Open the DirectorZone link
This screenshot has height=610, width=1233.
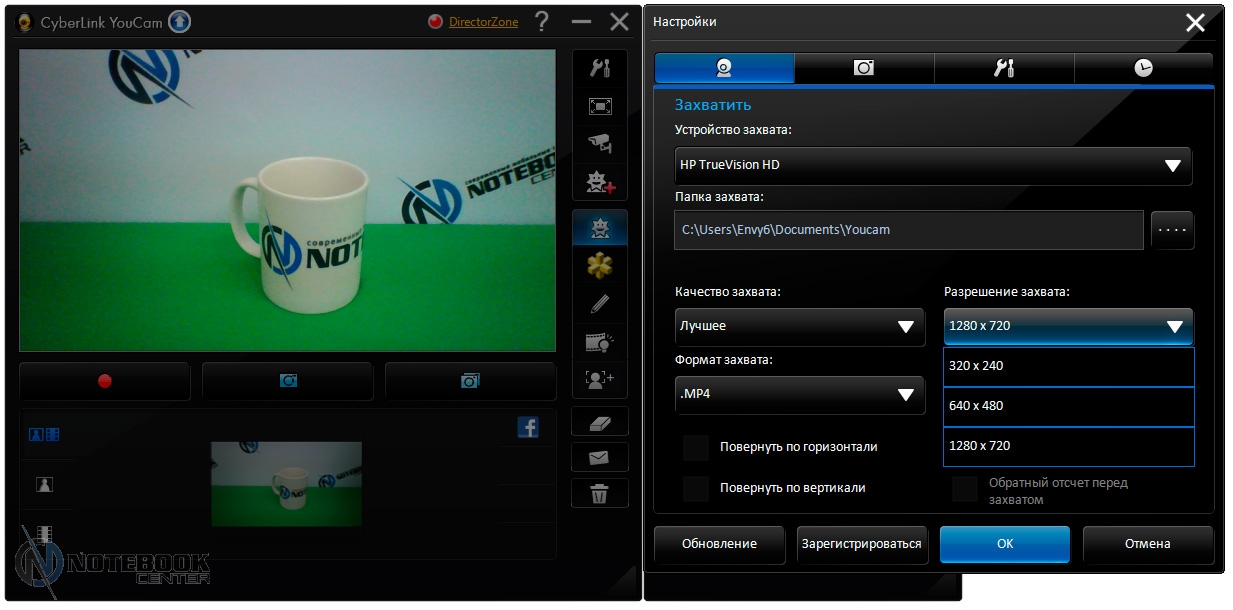point(483,21)
